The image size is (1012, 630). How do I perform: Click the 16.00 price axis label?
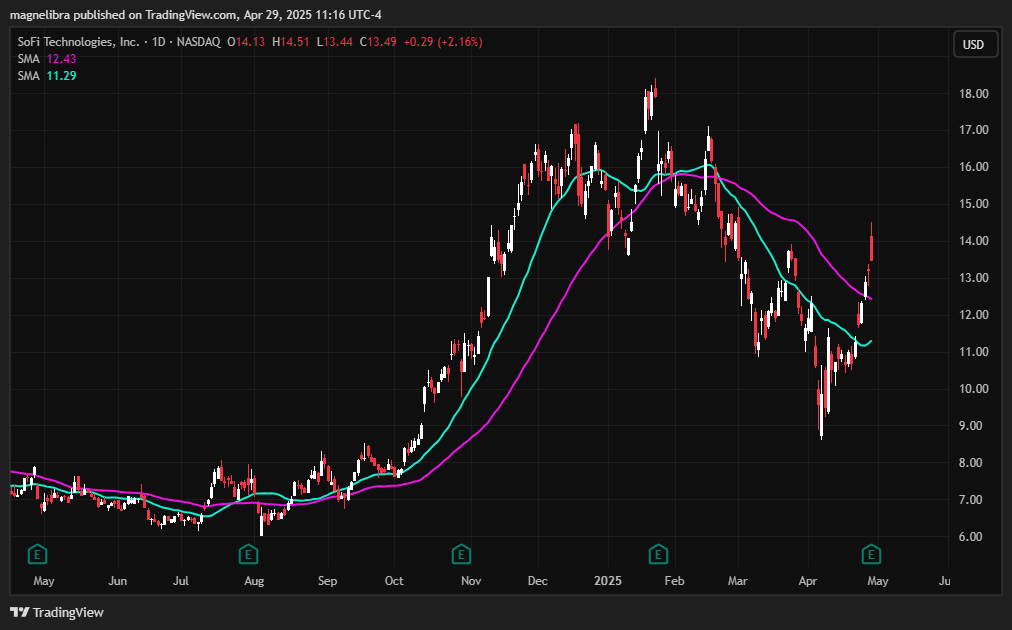(x=973, y=167)
